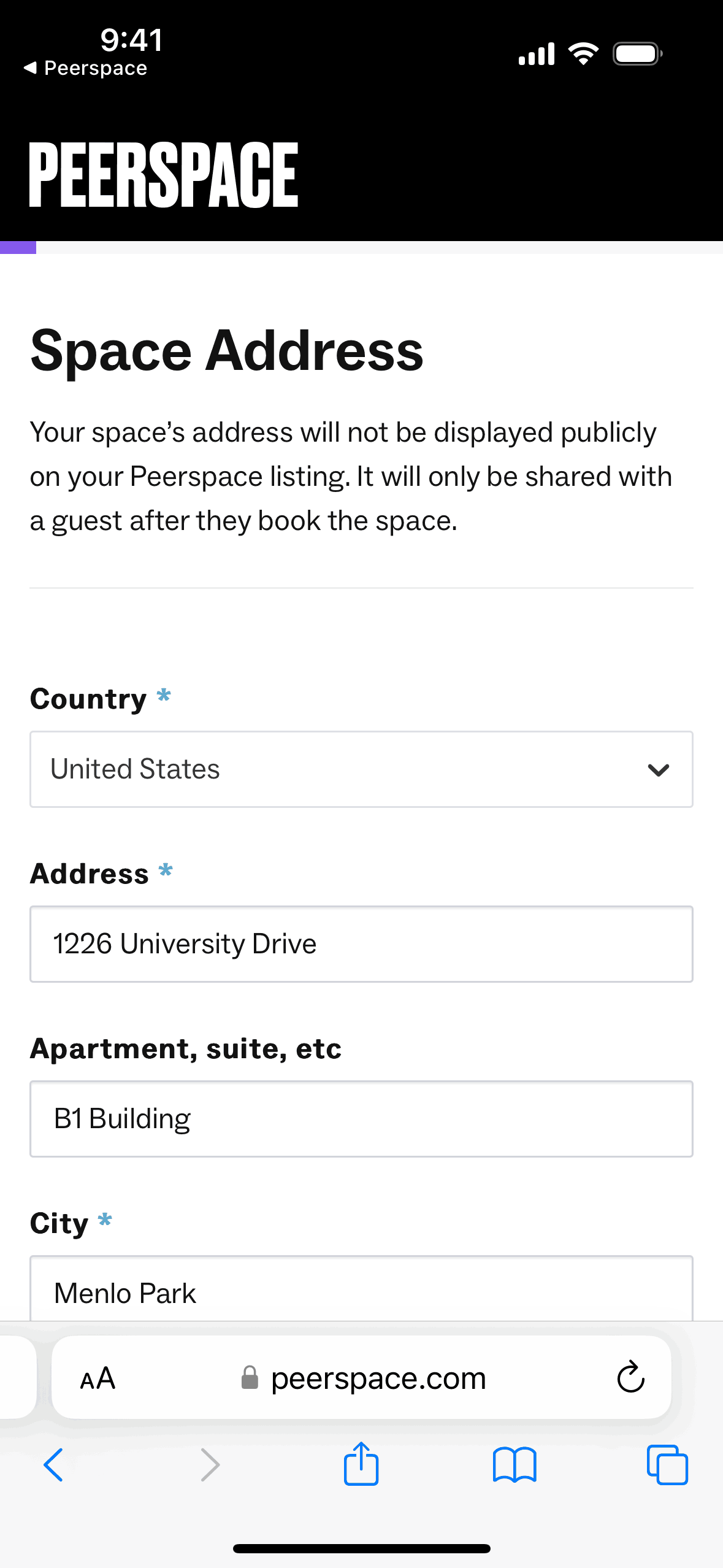This screenshot has height=1568, width=723.
Task: Tap the Safari back arrow
Action: coord(53,1465)
